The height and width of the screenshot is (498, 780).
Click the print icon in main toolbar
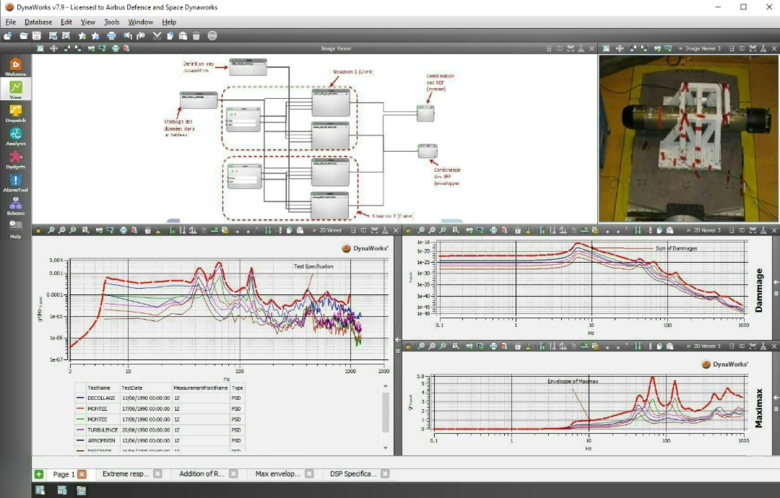pos(111,36)
